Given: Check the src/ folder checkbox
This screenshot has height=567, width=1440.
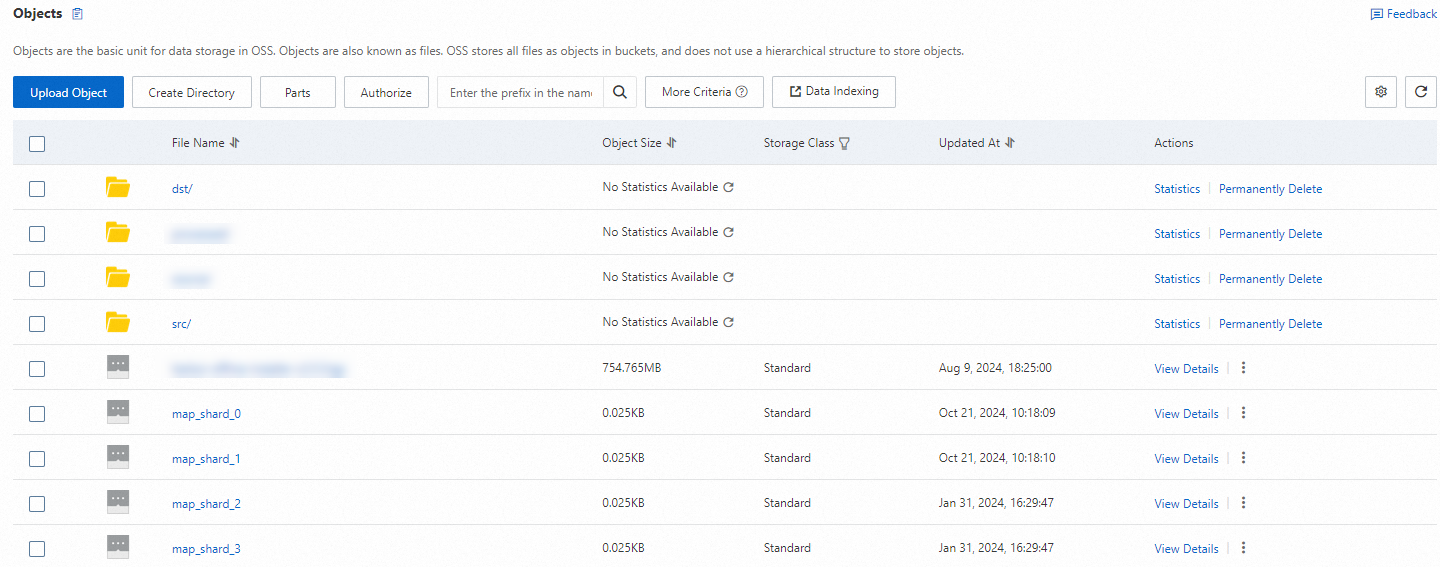Looking at the screenshot, I should tap(37, 324).
